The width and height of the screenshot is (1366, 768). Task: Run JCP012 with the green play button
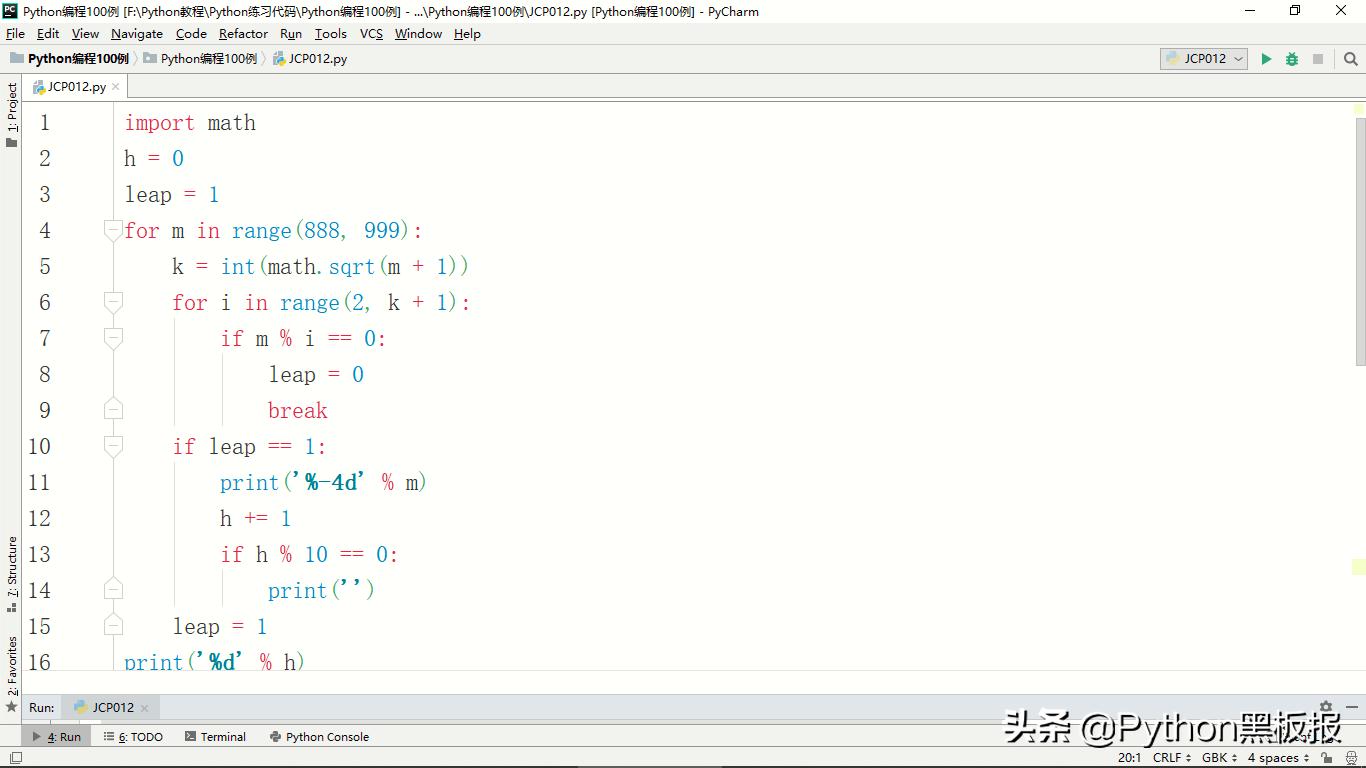[x=1266, y=59]
